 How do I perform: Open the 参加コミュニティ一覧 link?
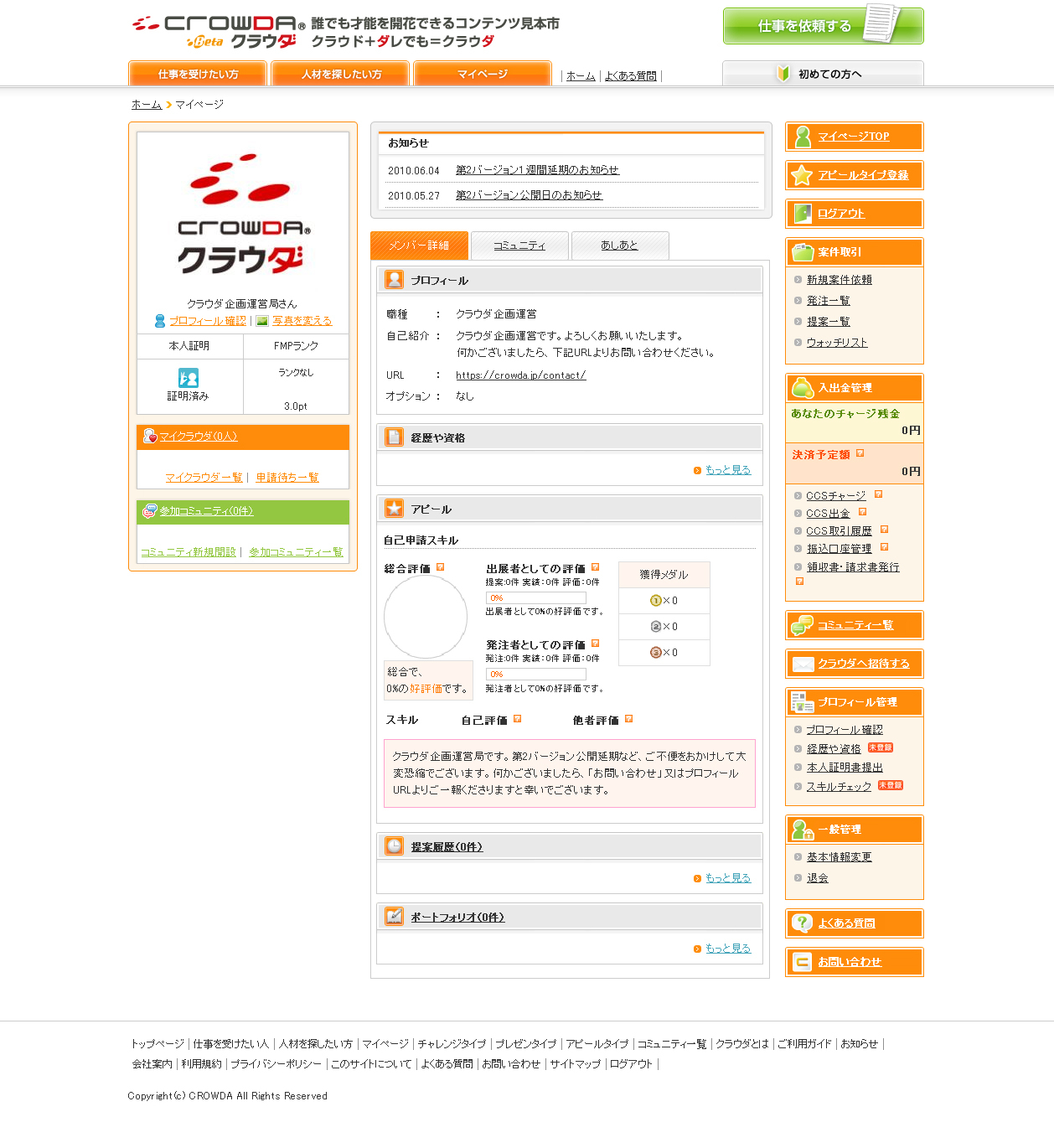[x=296, y=552]
